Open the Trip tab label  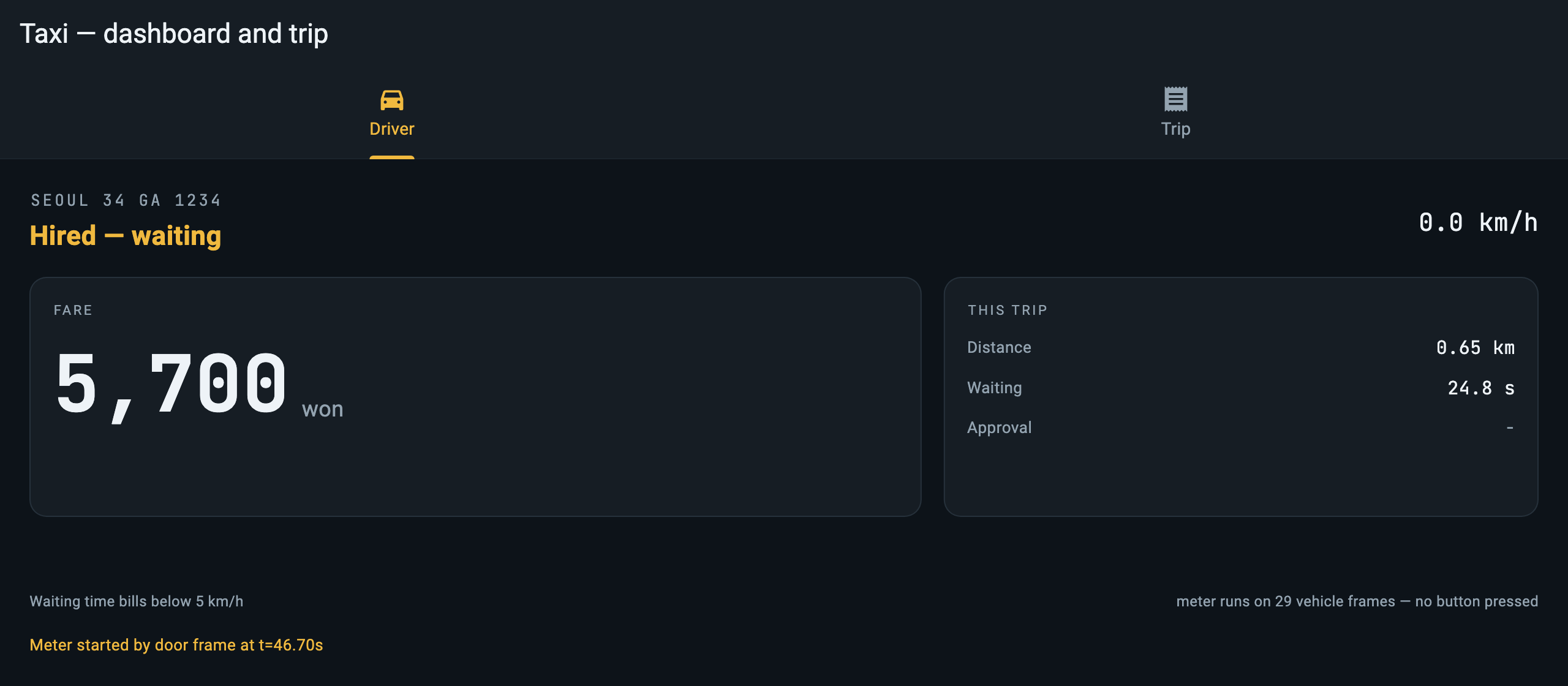(x=1175, y=129)
